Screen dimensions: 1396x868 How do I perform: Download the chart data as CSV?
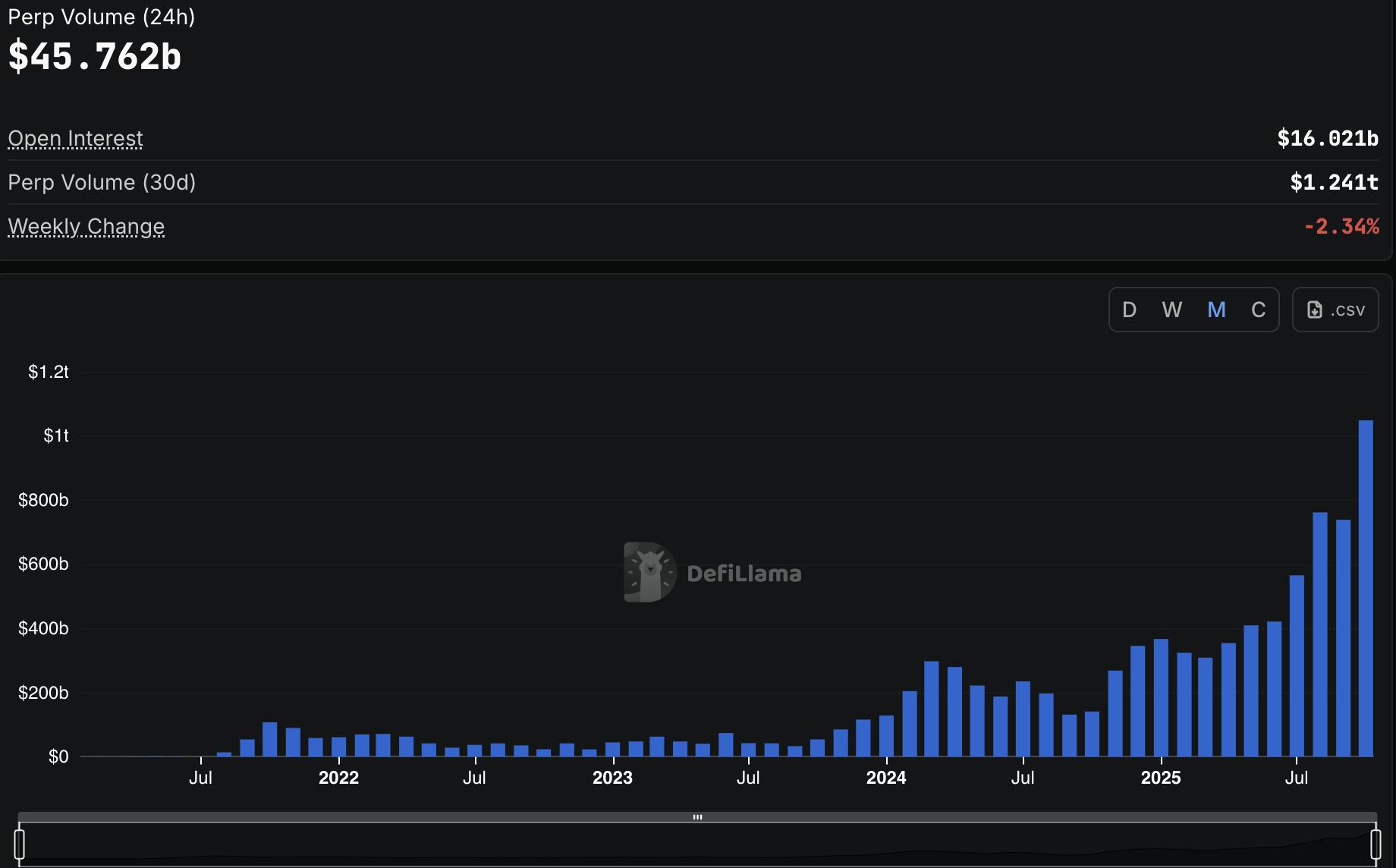tap(1335, 309)
